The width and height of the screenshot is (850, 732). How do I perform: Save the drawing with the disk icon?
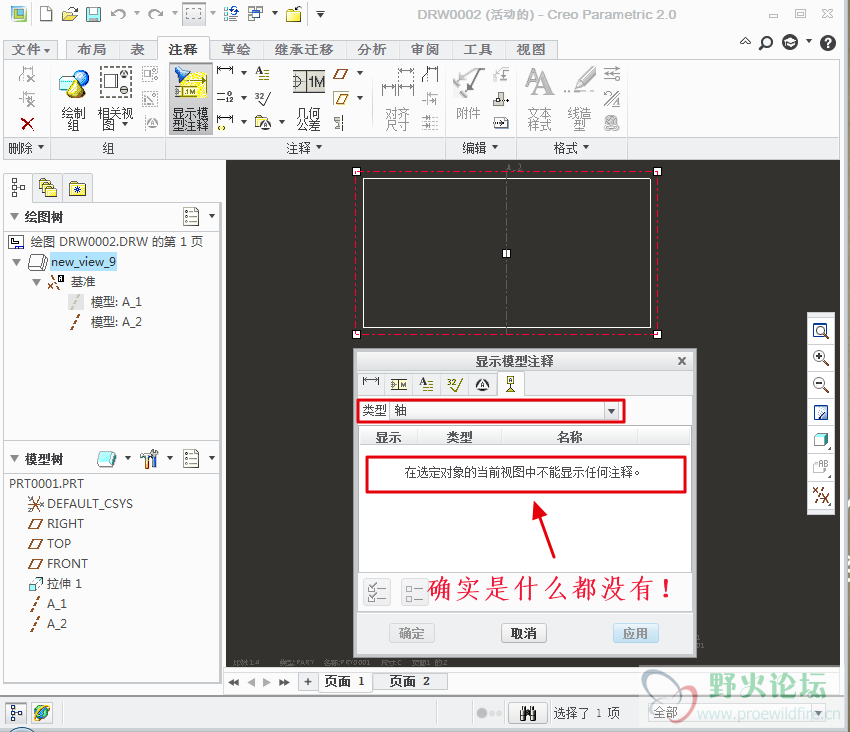[x=93, y=14]
